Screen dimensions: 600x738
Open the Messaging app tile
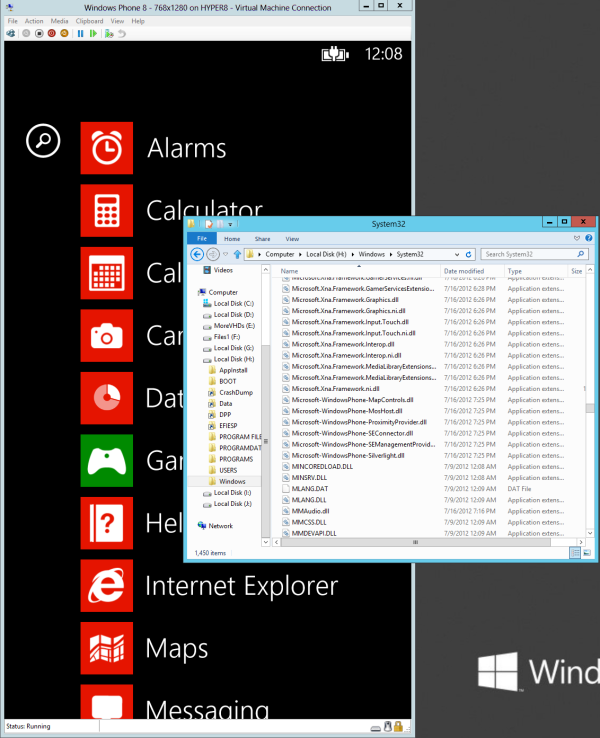click(106, 702)
